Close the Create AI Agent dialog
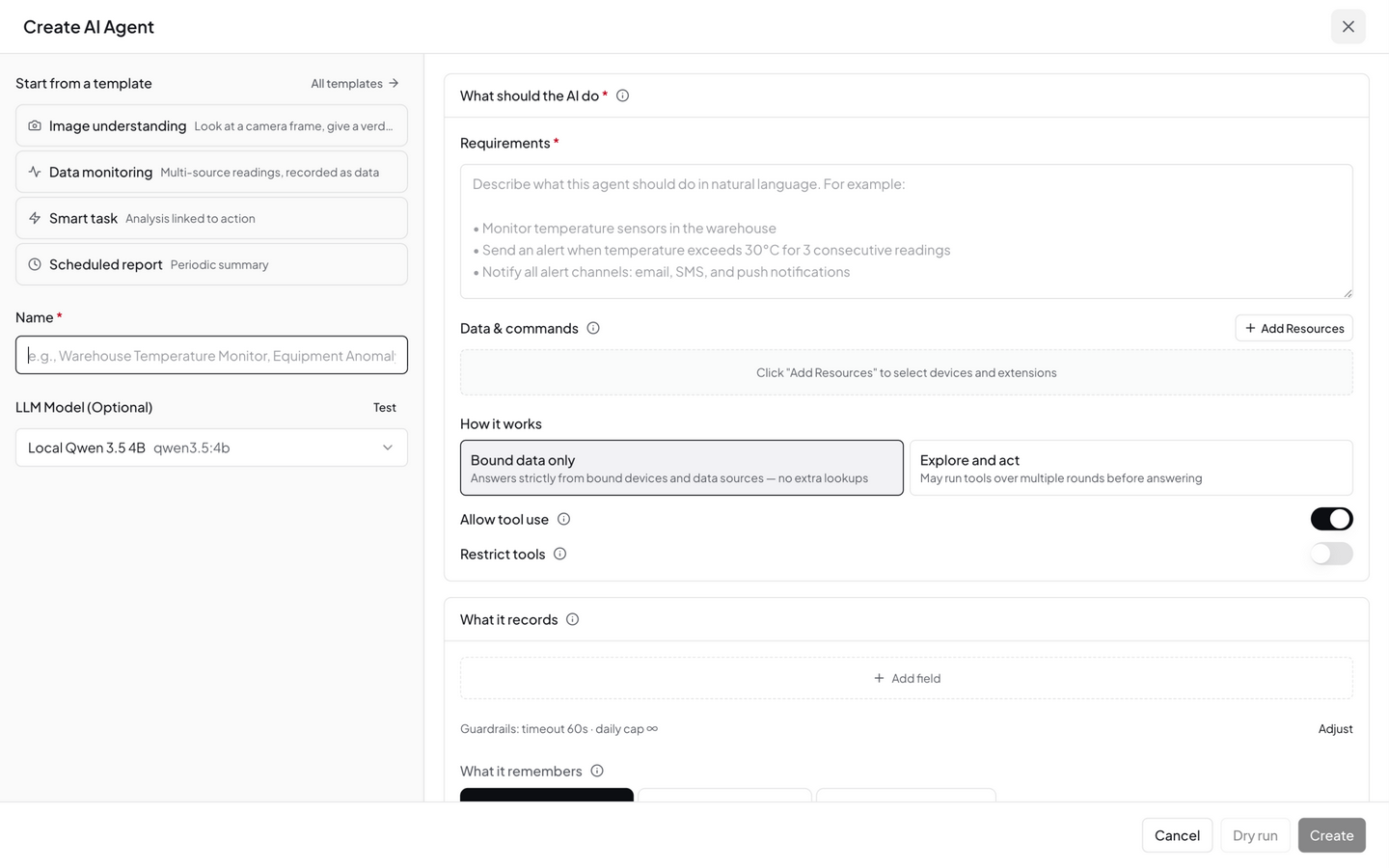 pyautogui.click(x=1348, y=27)
